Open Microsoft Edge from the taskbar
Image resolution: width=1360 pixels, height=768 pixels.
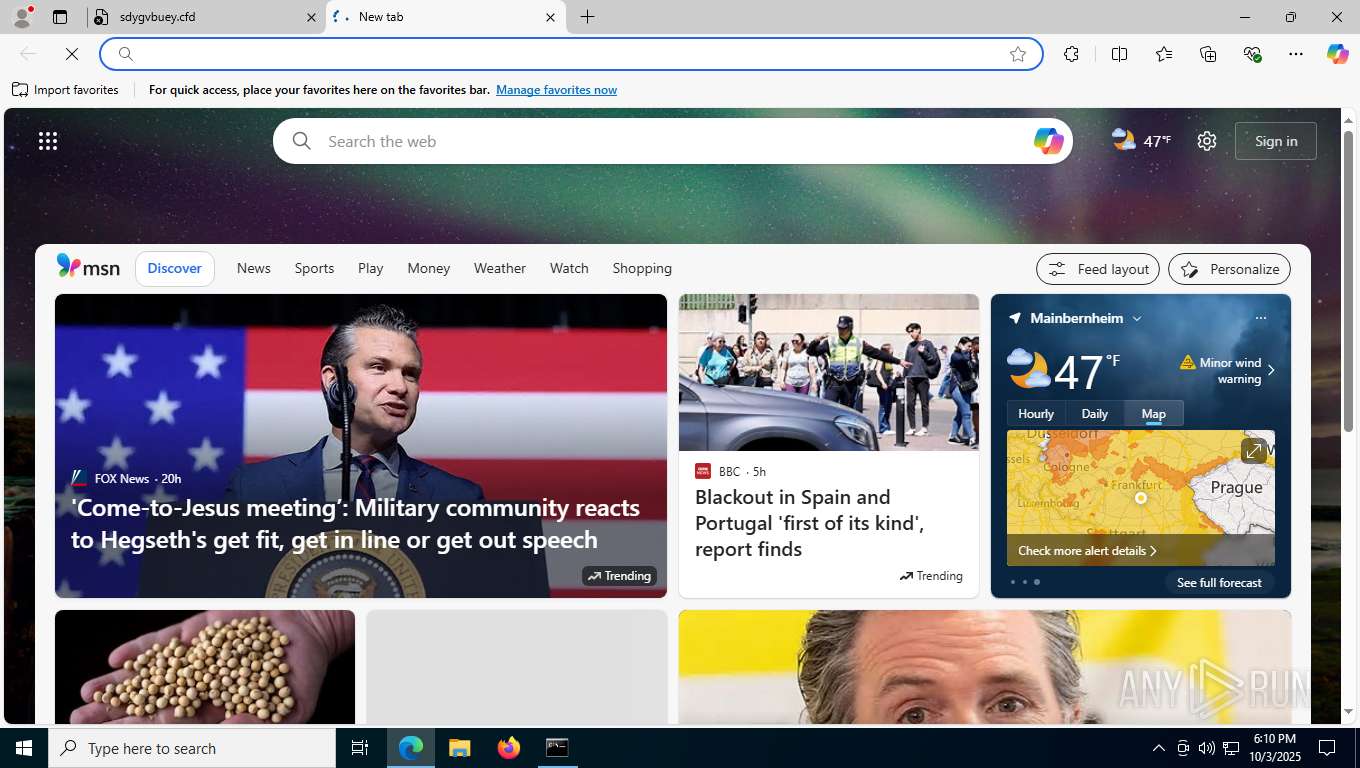411,748
